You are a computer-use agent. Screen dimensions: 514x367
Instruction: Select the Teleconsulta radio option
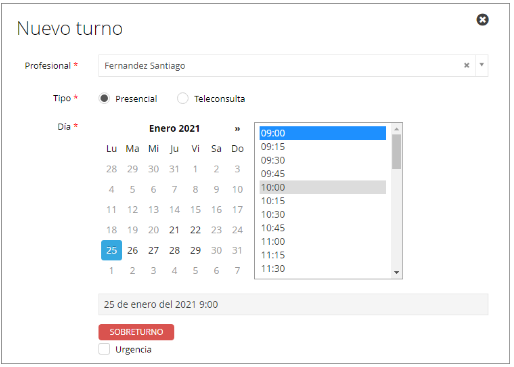182,98
